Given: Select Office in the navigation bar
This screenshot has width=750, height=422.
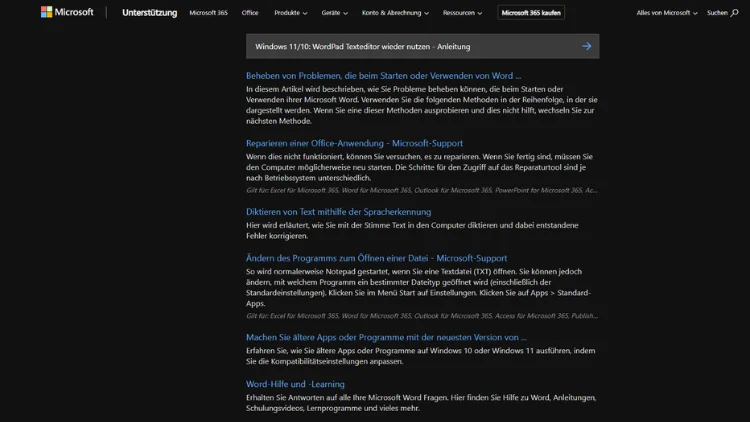Looking at the screenshot, I should pyautogui.click(x=250, y=13).
